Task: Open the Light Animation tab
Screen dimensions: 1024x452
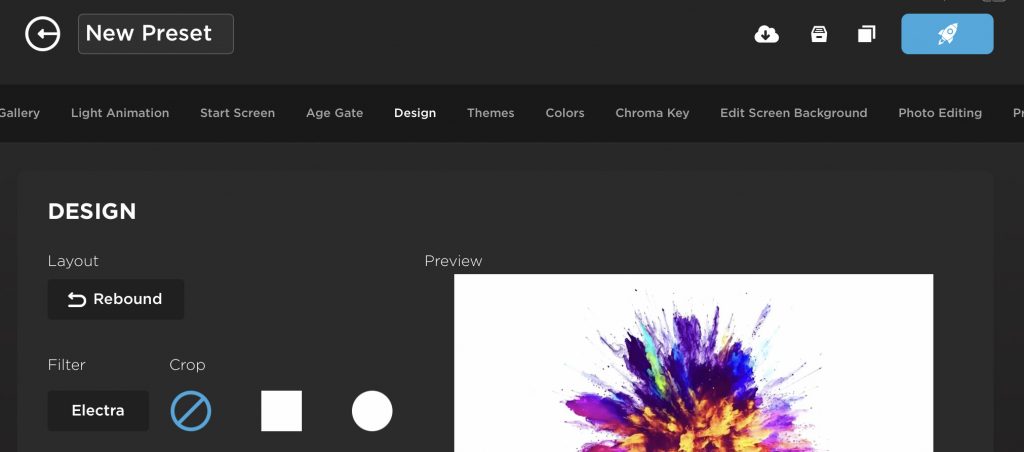Action: click(x=120, y=113)
